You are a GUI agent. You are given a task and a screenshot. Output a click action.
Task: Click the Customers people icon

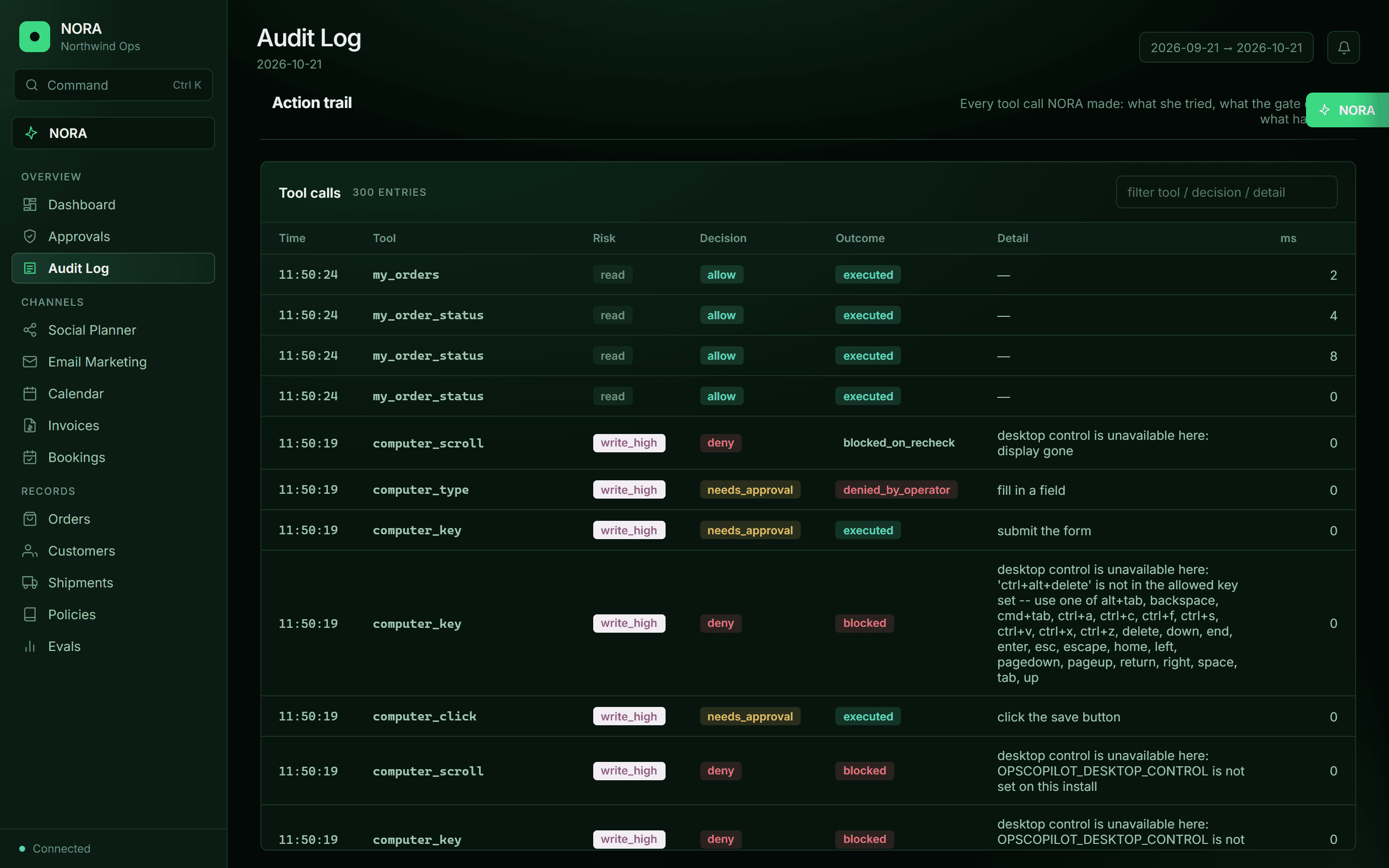(30, 551)
